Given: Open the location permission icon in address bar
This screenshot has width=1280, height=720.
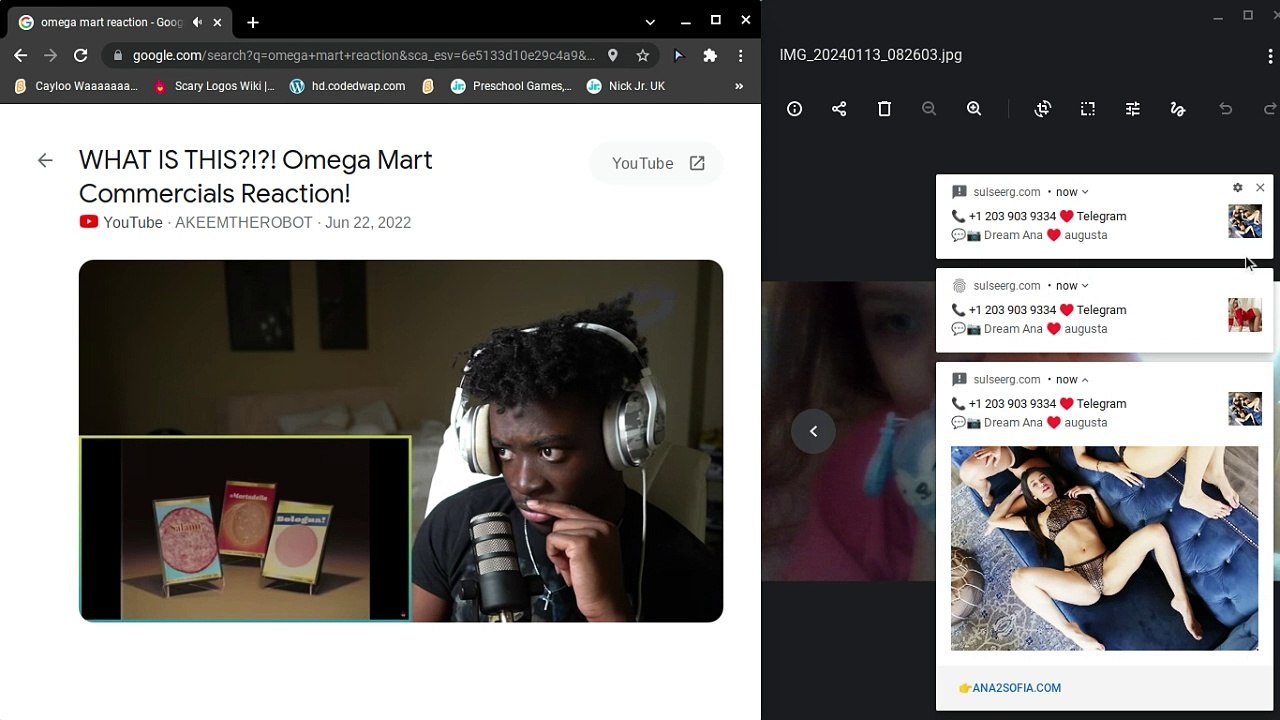Looking at the screenshot, I should tap(612, 56).
